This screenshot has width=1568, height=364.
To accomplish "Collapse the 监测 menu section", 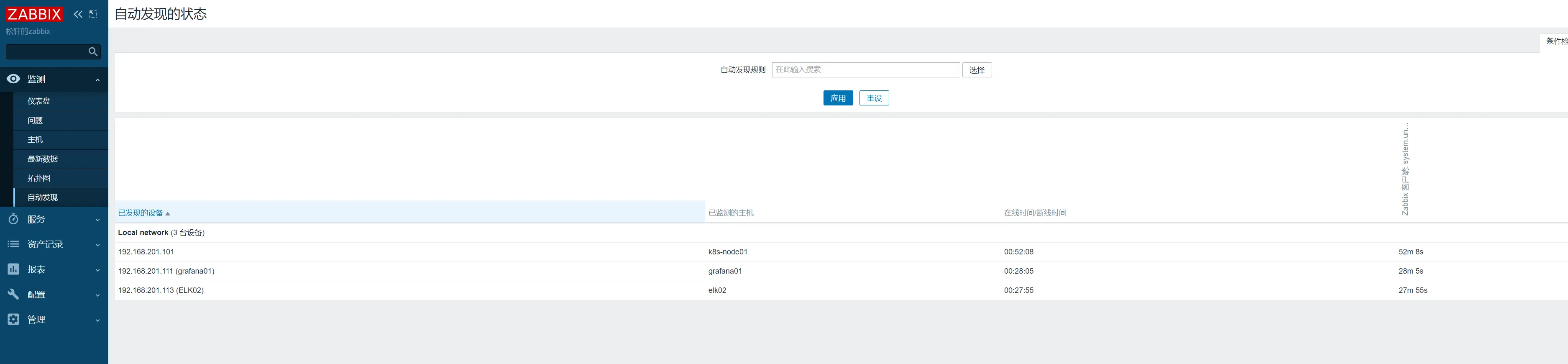I will pyautogui.click(x=97, y=80).
